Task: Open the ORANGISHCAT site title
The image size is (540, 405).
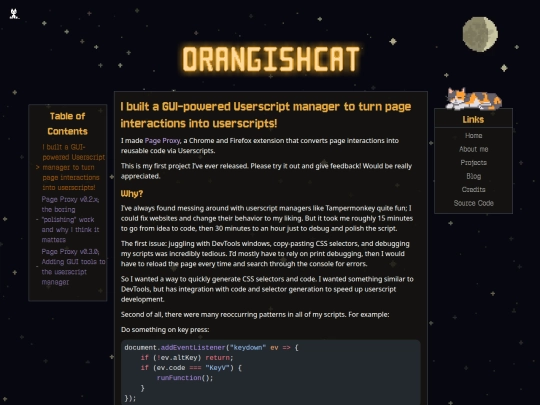Action: tap(271, 59)
